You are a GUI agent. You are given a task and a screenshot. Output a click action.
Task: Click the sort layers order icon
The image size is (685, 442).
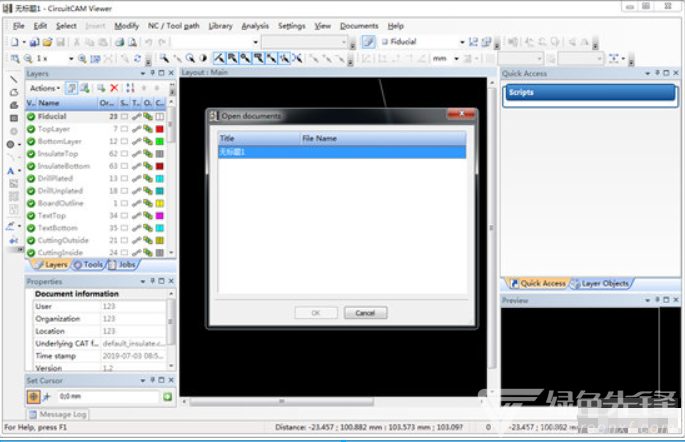pyautogui.click(x=130, y=88)
